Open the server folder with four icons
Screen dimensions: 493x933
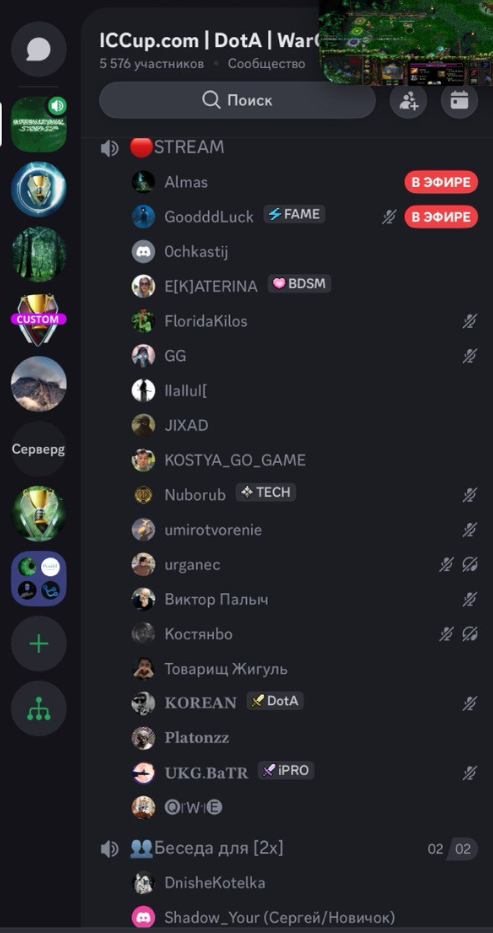[39, 578]
